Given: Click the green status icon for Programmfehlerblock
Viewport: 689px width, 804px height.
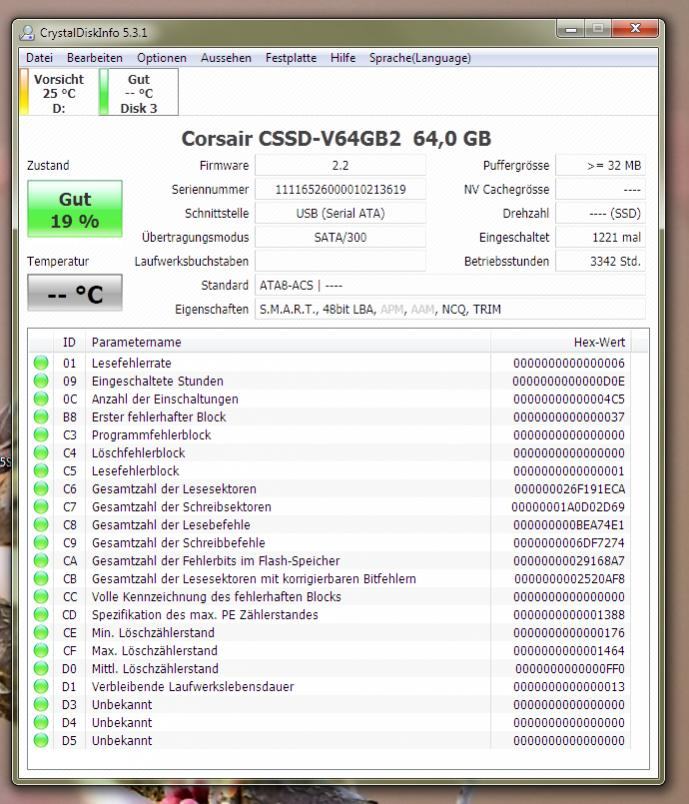Looking at the screenshot, I should tap(41, 435).
